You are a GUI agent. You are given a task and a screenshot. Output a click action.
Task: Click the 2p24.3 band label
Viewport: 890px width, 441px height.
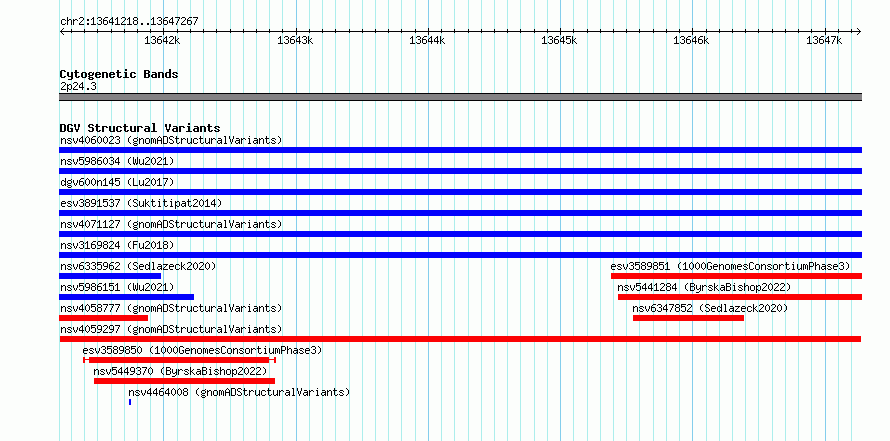coord(78,86)
